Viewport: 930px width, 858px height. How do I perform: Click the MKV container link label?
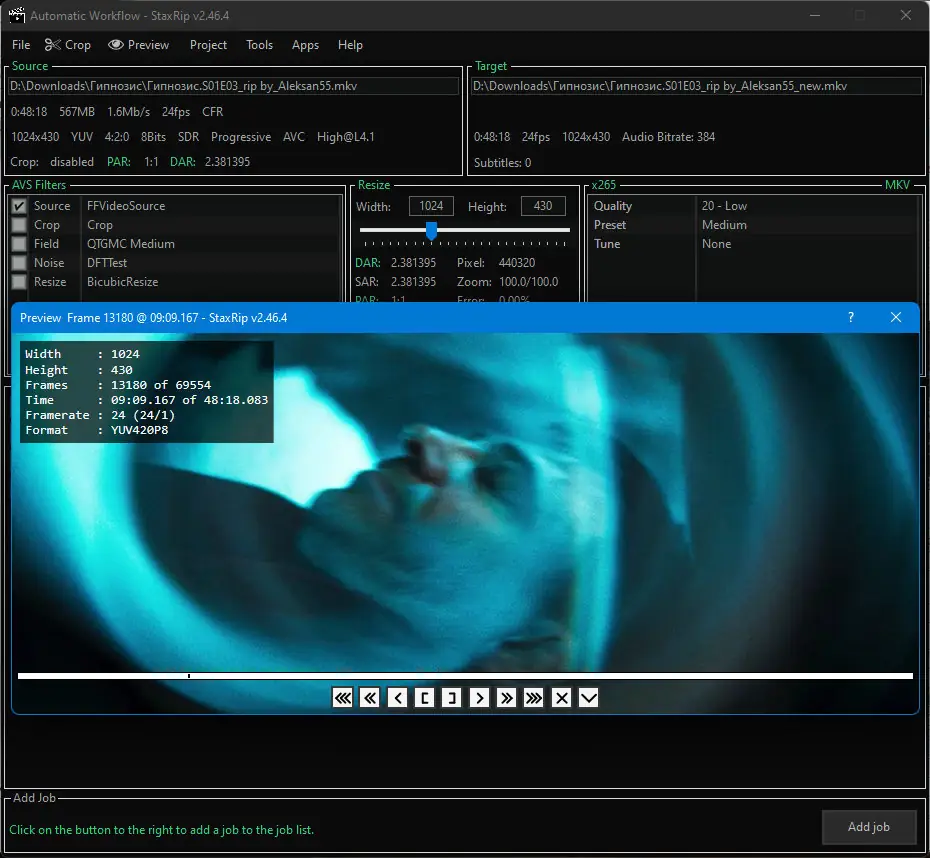pos(897,184)
